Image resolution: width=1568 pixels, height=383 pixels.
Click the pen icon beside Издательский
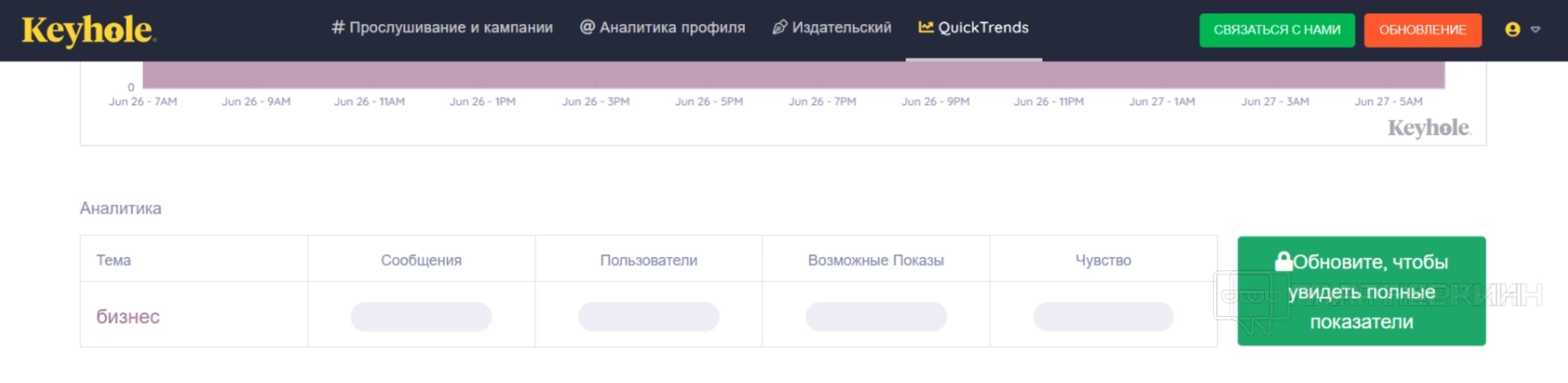click(779, 27)
